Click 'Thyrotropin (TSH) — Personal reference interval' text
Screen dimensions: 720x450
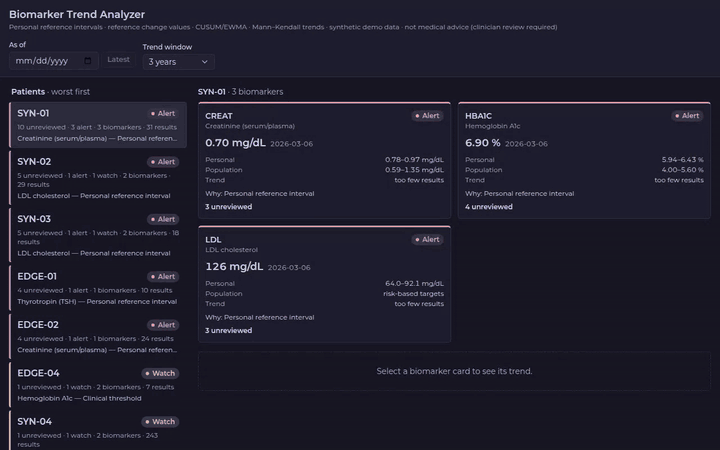(x=97, y=301)
